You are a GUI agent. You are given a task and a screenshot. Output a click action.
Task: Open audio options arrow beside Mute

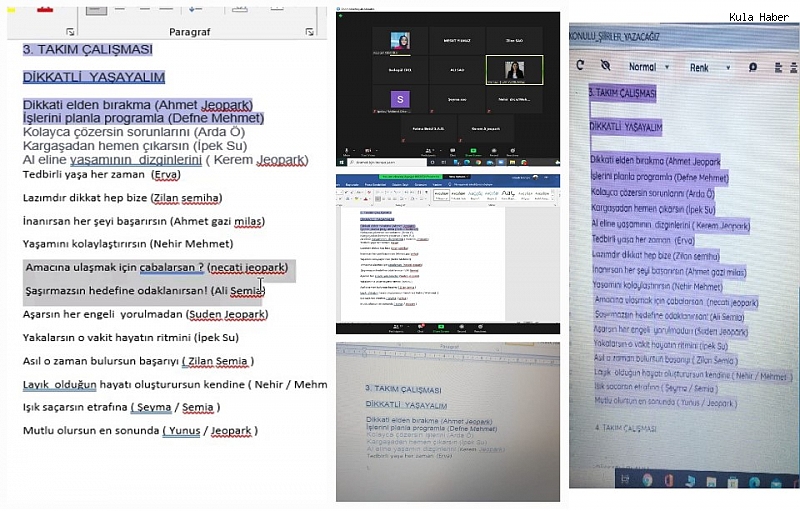[354, 150]
